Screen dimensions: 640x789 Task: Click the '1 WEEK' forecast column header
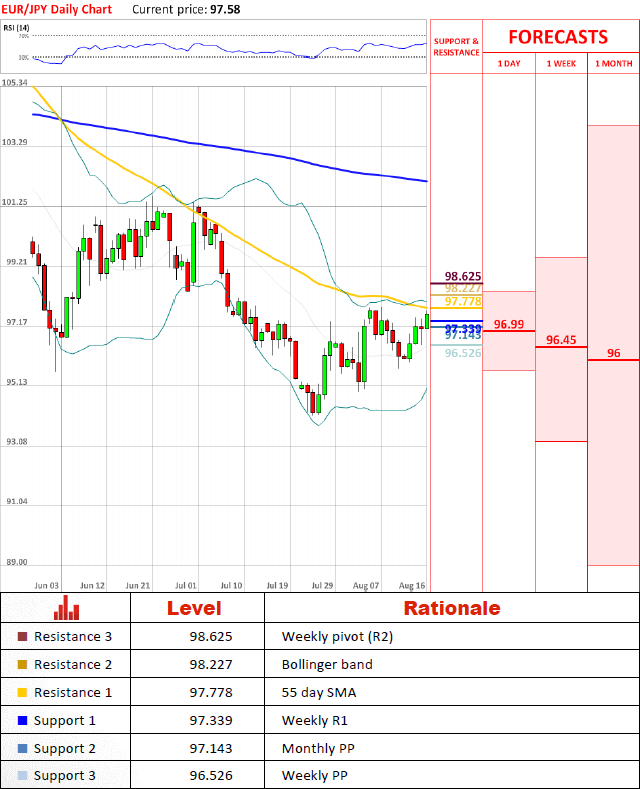click(x=561, y=63)
